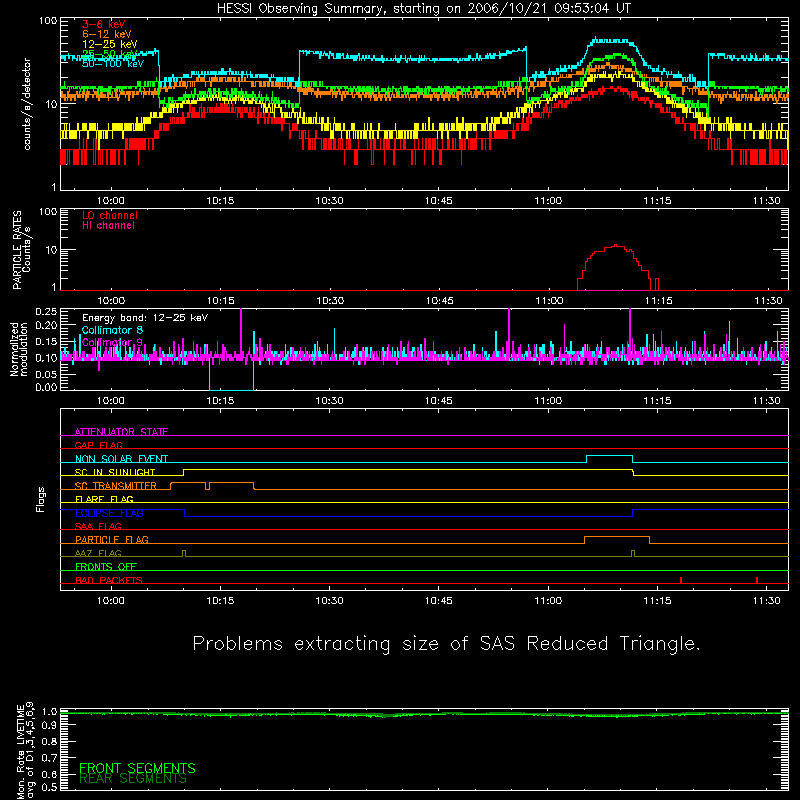Click the Energy band: 12-25 keV label
Screen dimensions: 800x800
[145, 318]
